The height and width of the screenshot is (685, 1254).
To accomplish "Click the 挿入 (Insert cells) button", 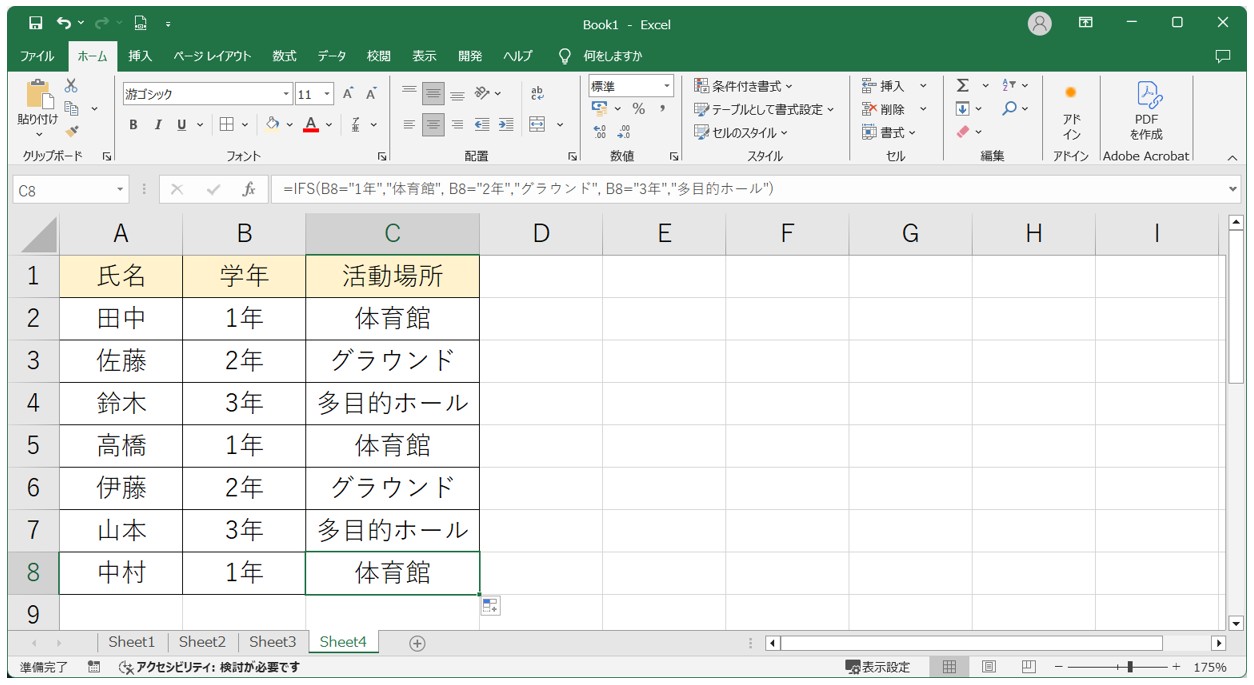I will tap(894, 86).
